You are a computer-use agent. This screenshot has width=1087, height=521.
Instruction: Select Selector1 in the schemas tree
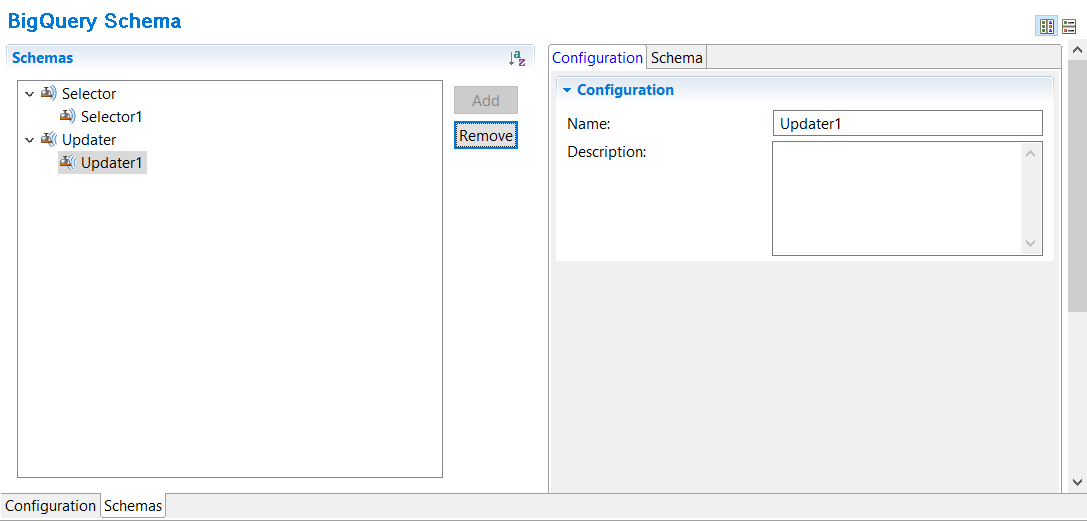pyautogui.click(x=112, y=116)
